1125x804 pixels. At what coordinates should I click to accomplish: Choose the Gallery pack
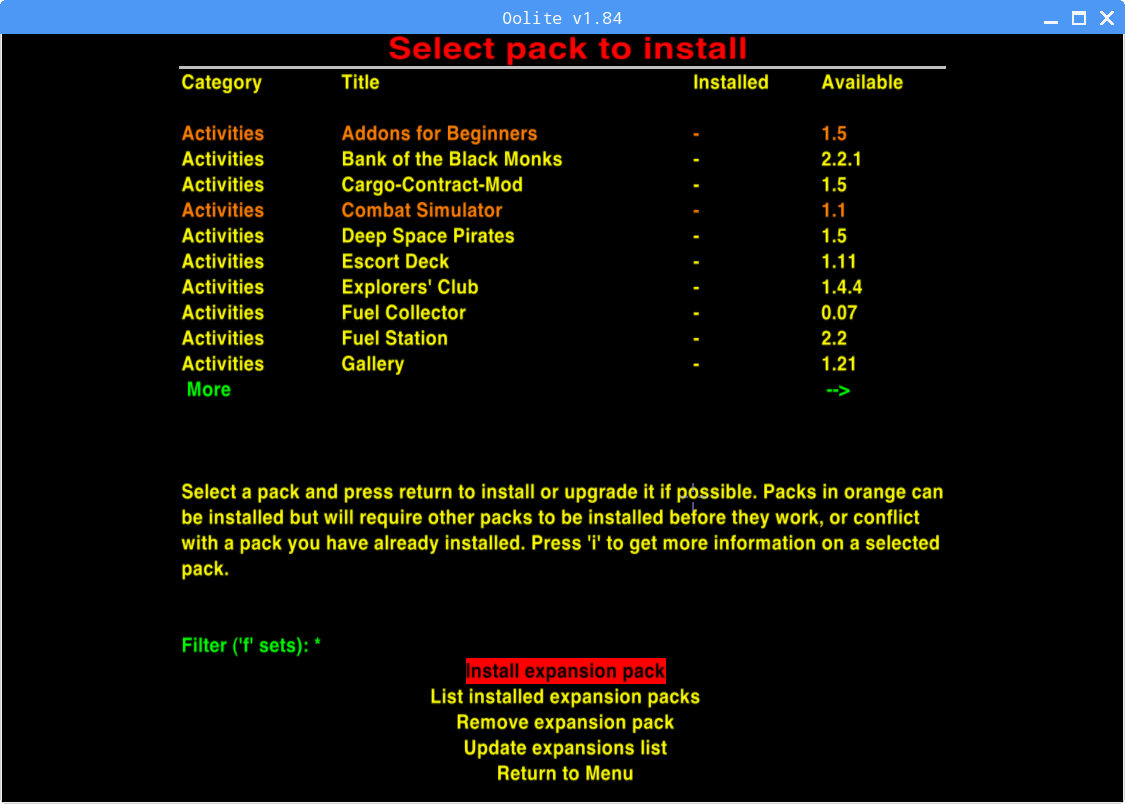(372, 364)
